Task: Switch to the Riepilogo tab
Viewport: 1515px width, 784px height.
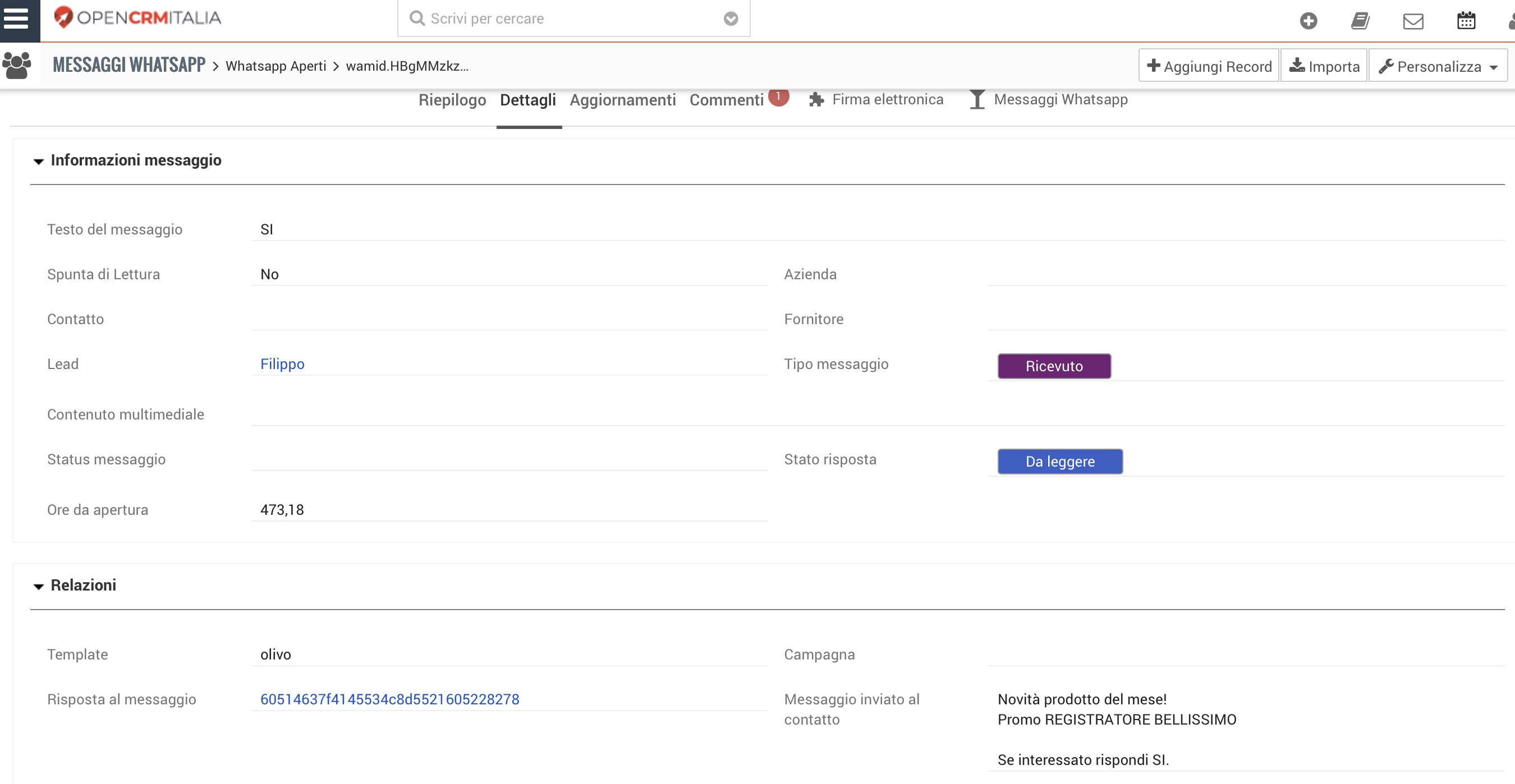Action: pyautogui.click(x=452, y=100)
